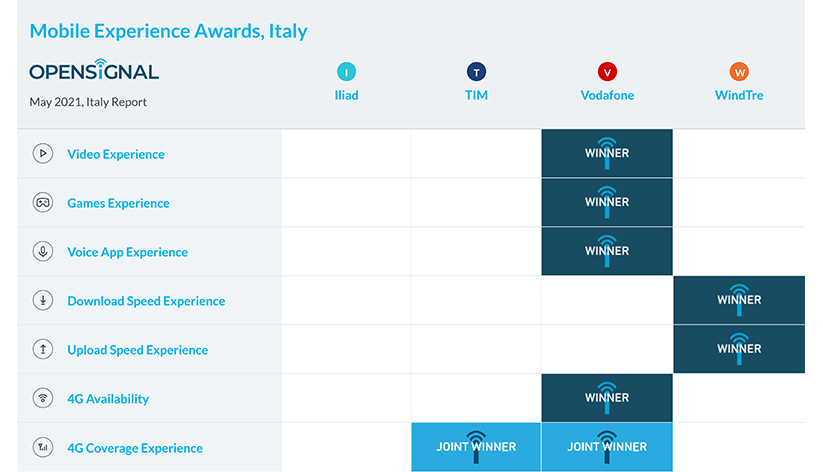
Task: Click WindTre's Download Speed WINNER cell
Action: 739,300
